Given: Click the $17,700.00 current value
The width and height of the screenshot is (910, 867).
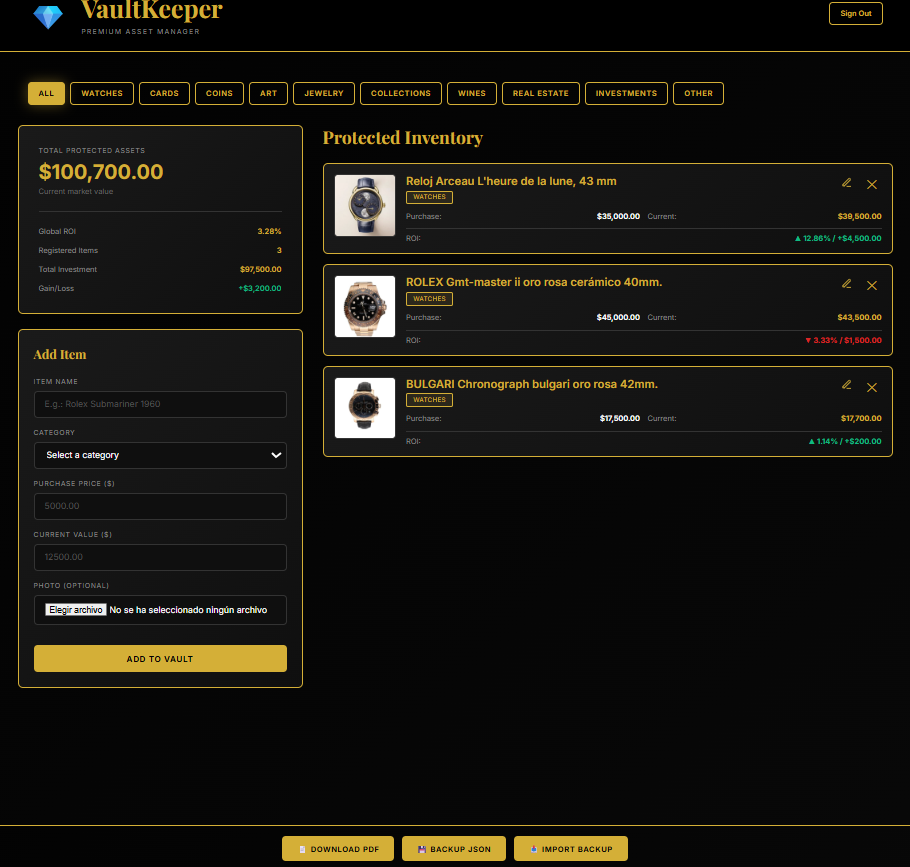Looking at the screenshot, I should coord(861,418).
